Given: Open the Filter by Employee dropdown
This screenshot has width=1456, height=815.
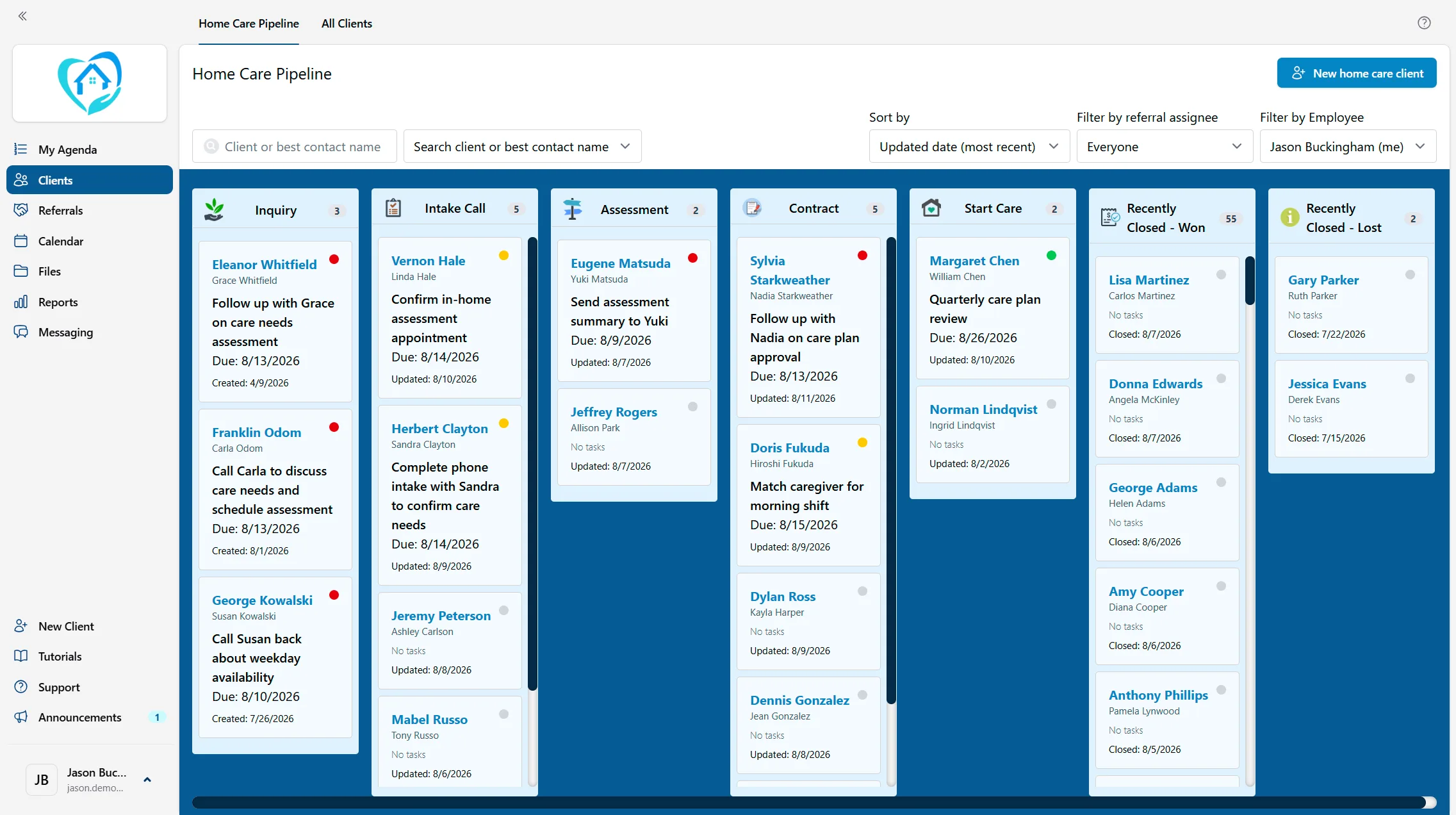Looking at the screenshot, I should (x=1348, y=147).
